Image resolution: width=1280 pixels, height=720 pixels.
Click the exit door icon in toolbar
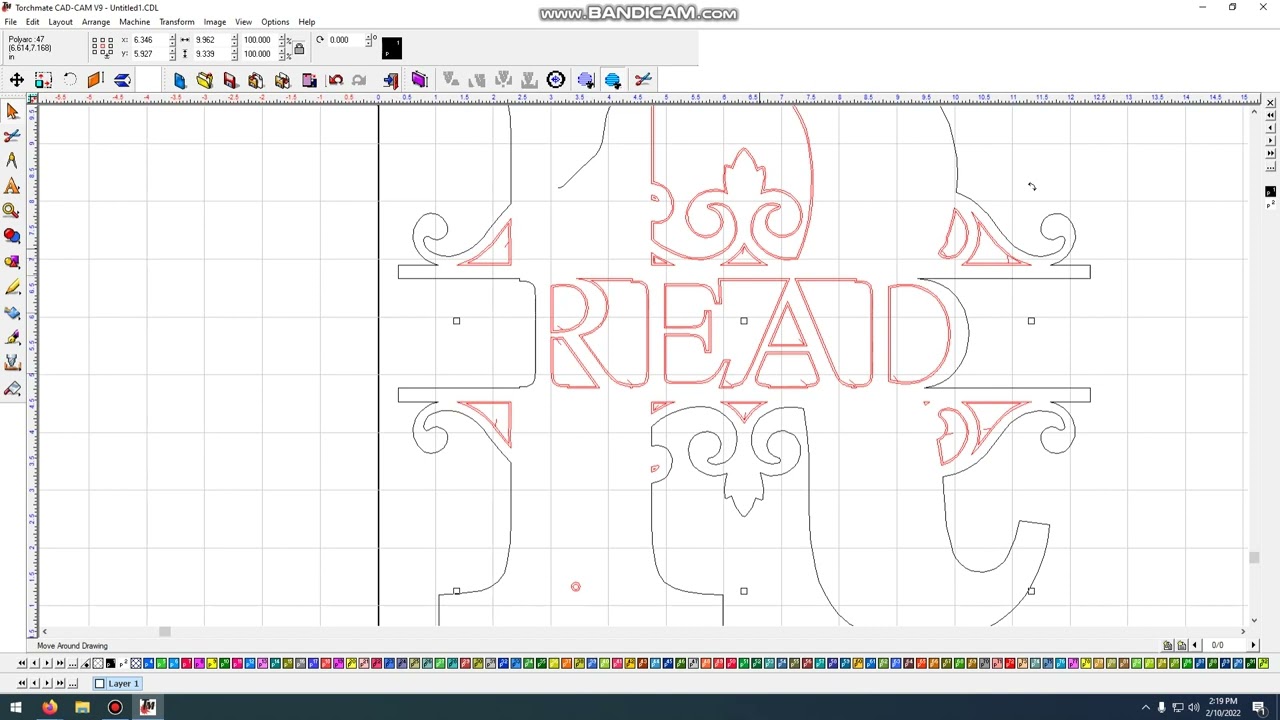point(391,80)
